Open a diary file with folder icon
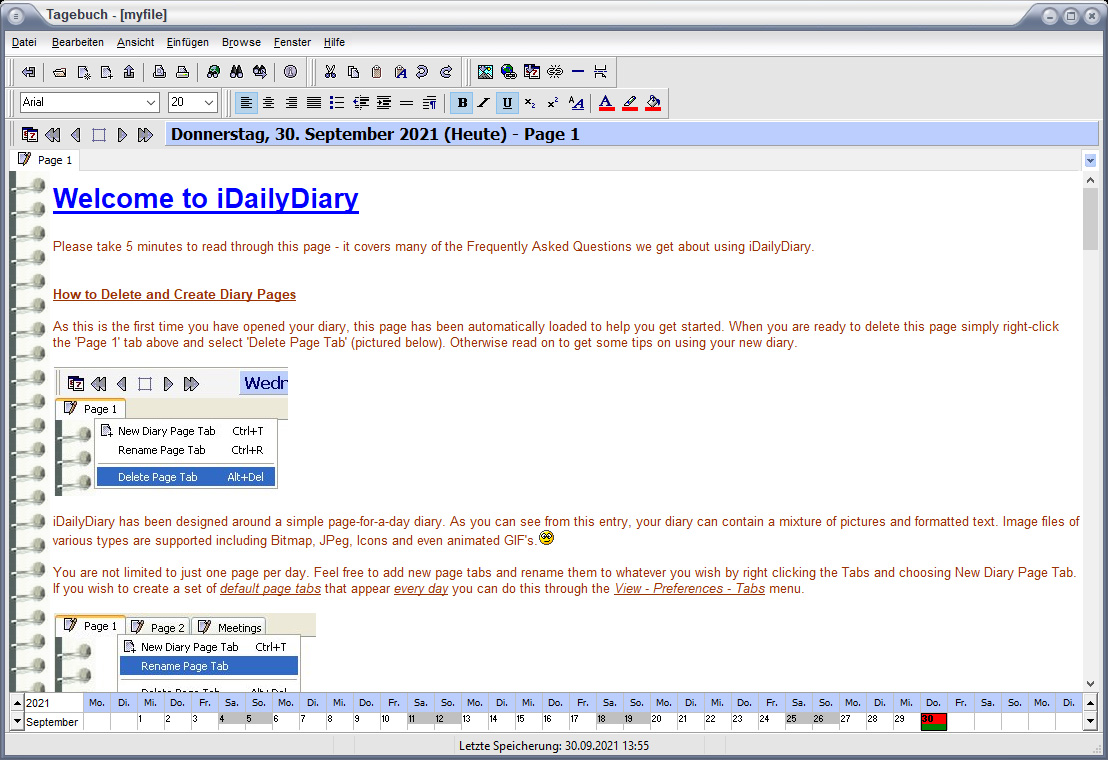 click(x=60, y=72)
